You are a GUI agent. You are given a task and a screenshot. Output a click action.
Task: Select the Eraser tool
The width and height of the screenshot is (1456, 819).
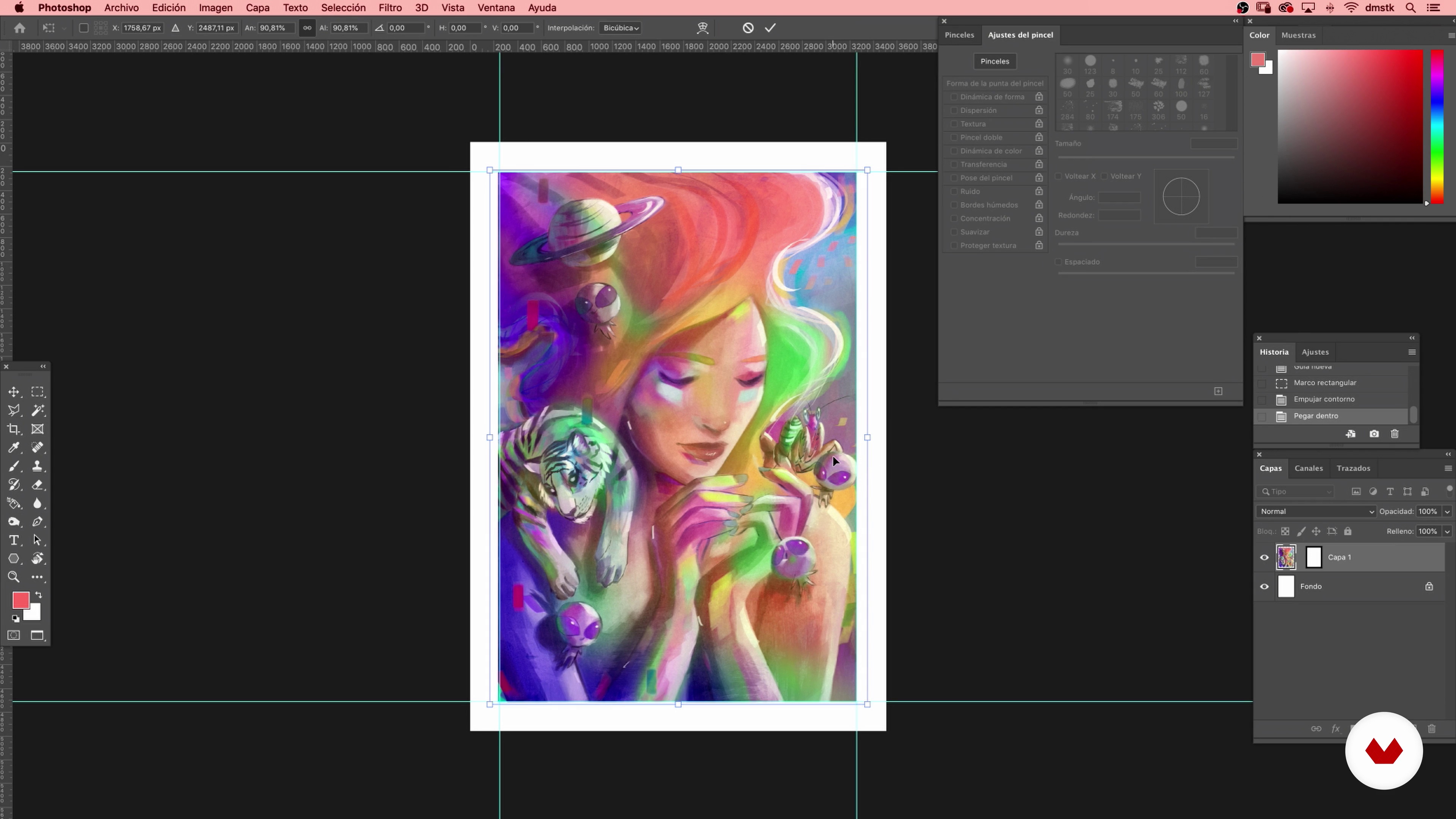(37, 485)
